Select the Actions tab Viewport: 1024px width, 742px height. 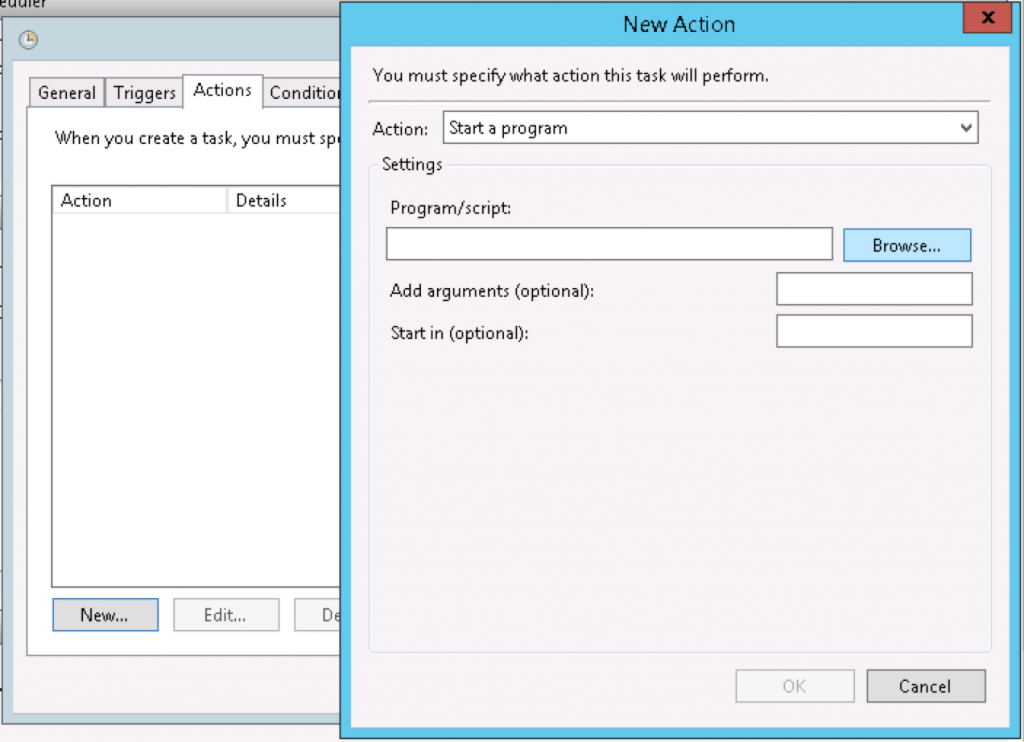[222, 92]
